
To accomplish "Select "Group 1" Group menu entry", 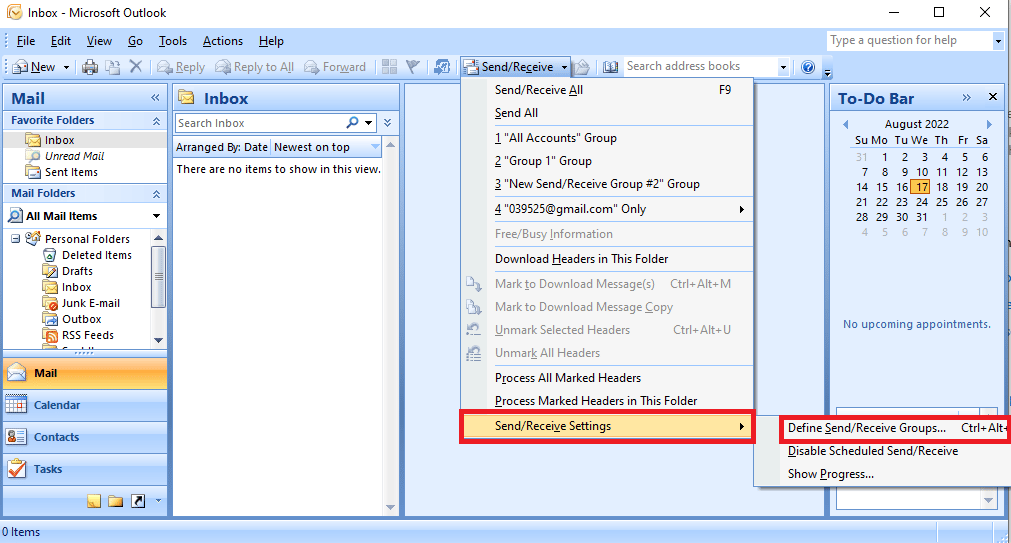I will 607,161.
